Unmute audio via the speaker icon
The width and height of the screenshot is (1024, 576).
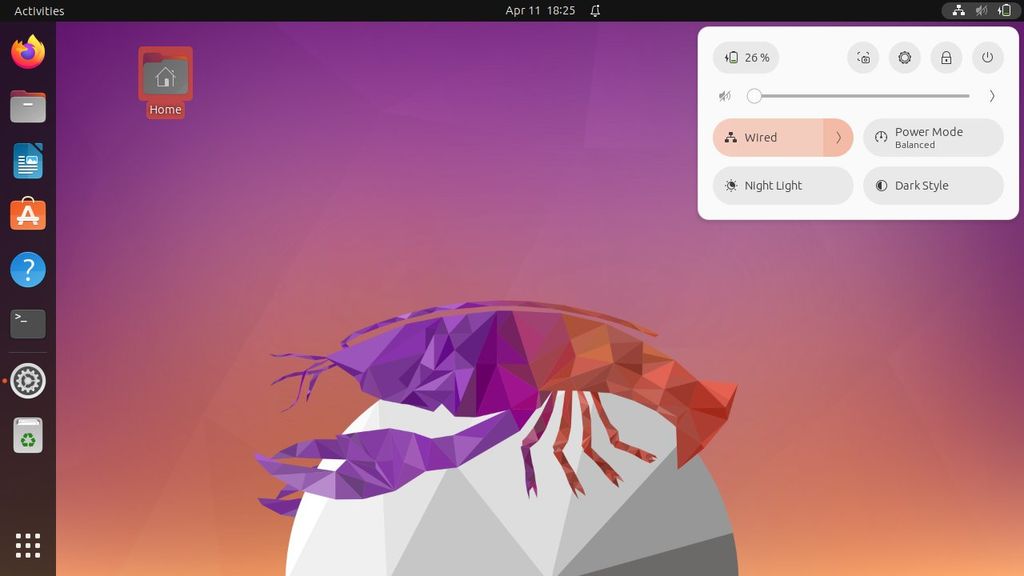[724, 95]
